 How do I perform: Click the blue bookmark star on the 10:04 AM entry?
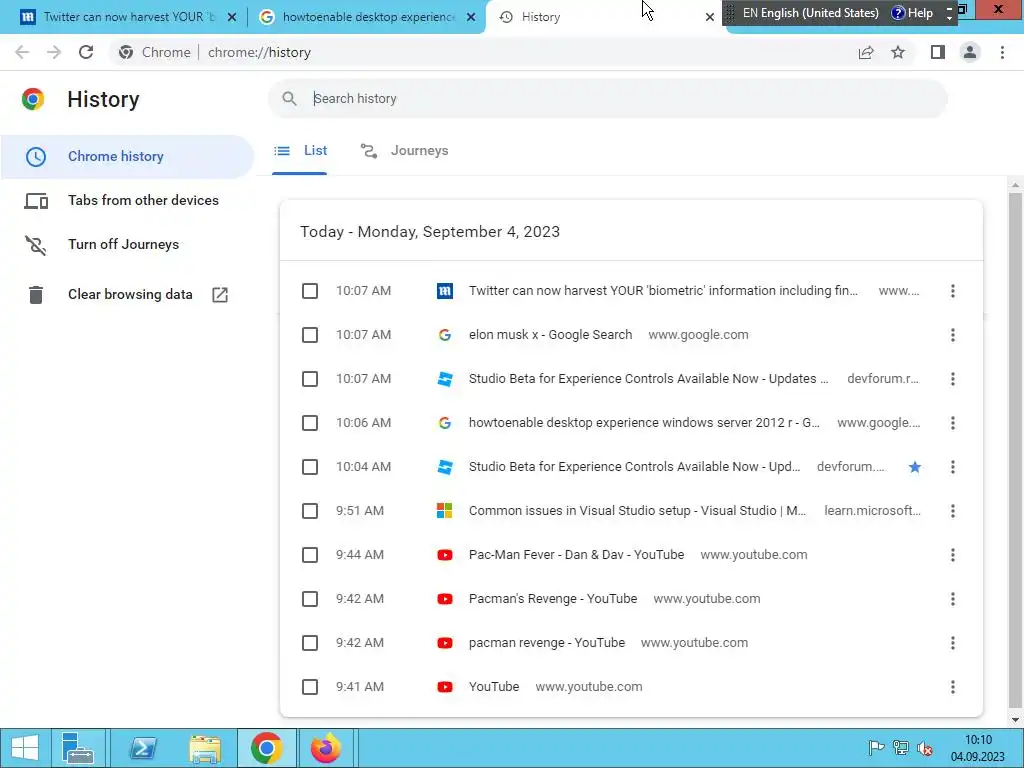[914, 467]
